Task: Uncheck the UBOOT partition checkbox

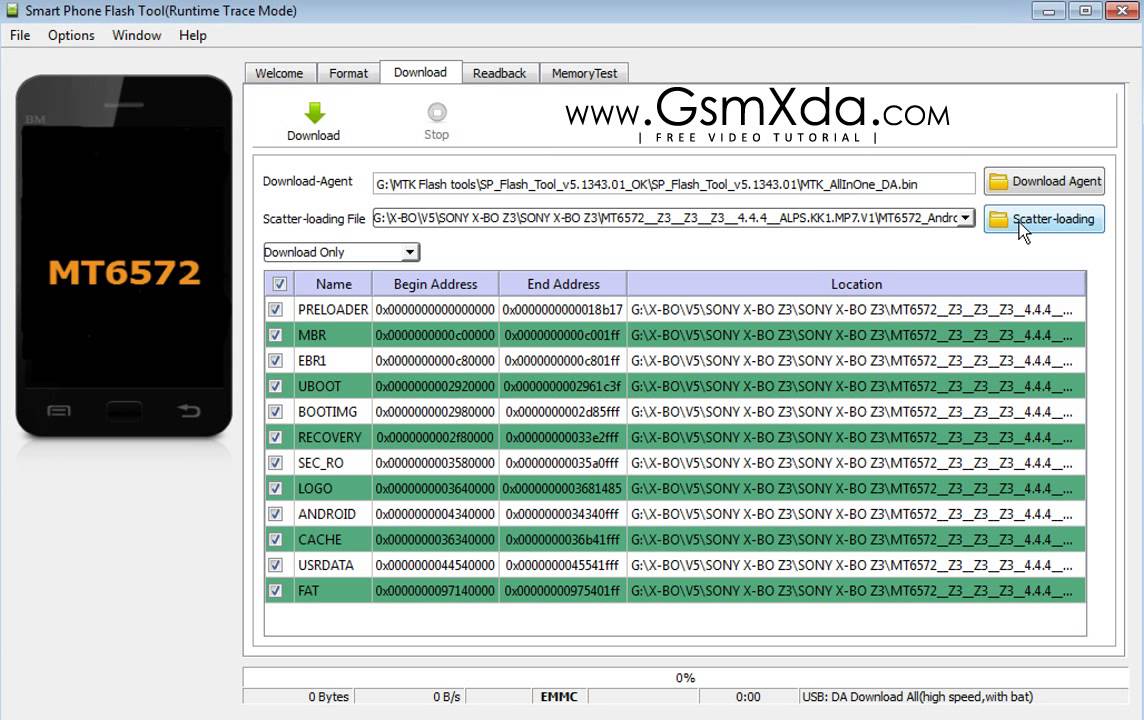Action: point(275,386)
